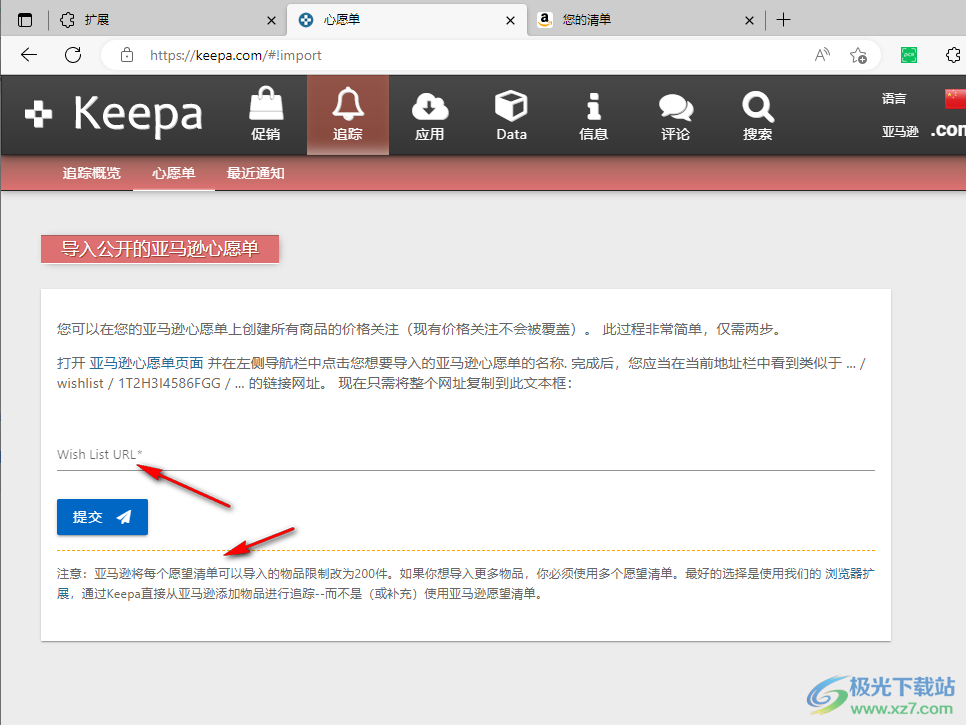Click the 导入公开的亚马逊心愿单 heading
Image resolution: width=966 pixels, height=725 pixels.
coord(160,249)
